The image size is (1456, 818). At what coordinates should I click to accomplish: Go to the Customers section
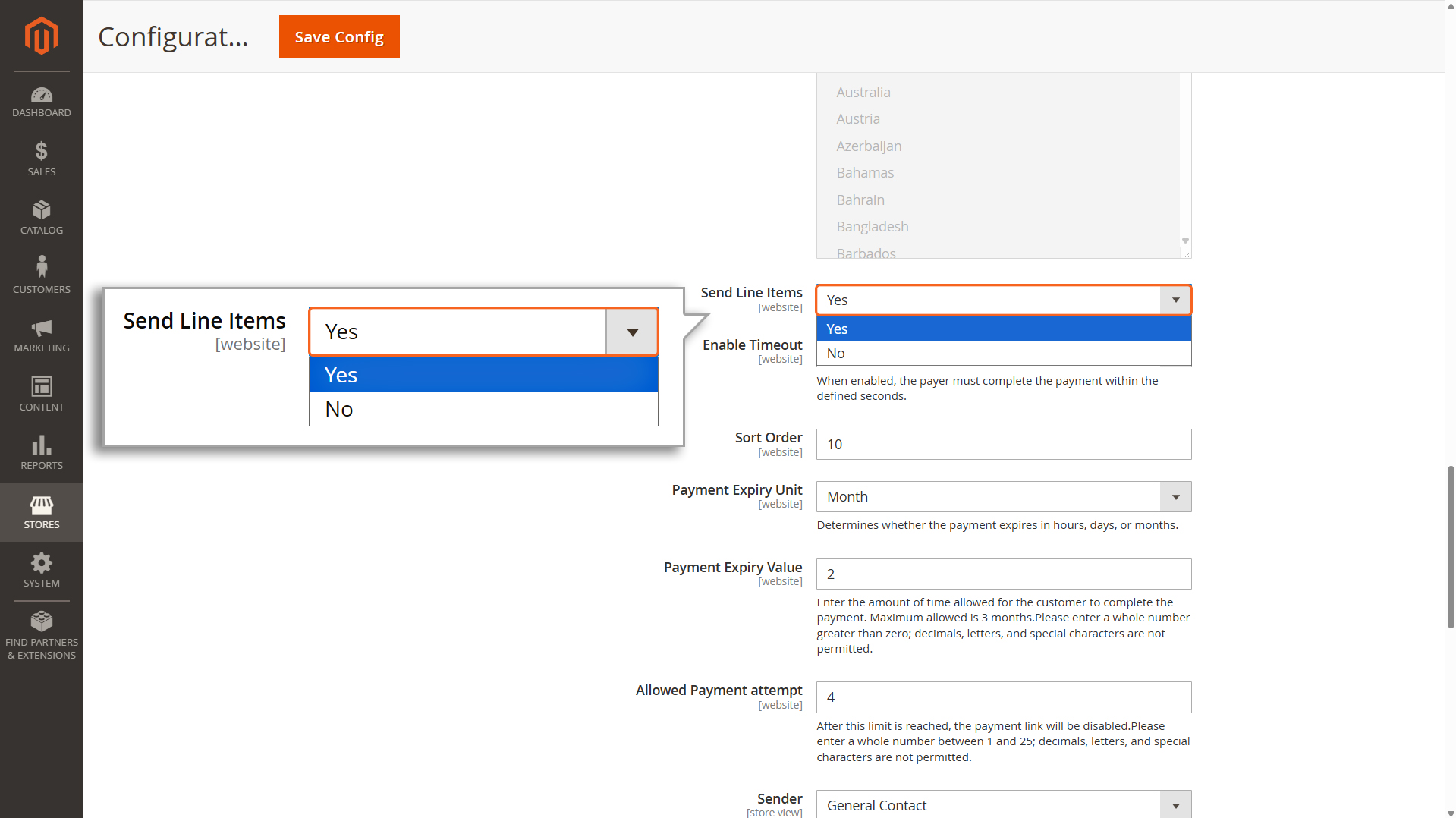click(x=41, y=275)
